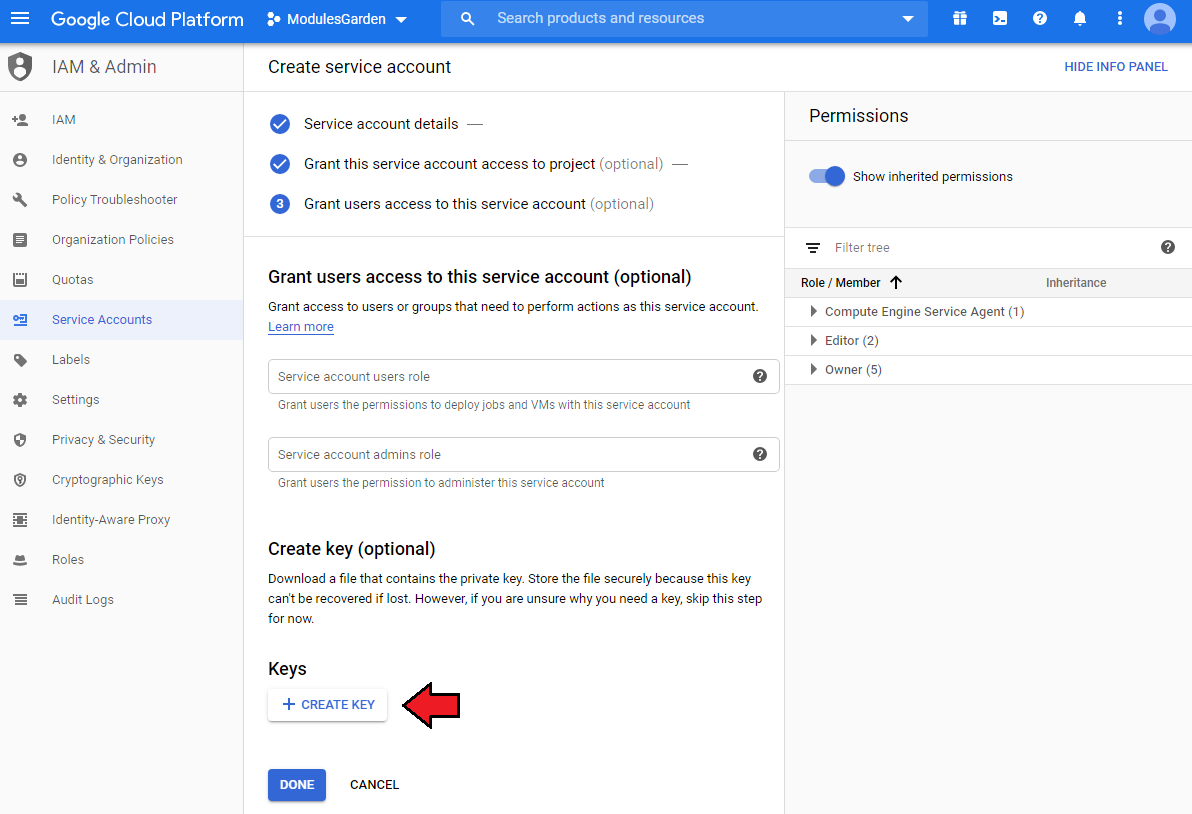Viewport: 1192px width, 814px height.
Task: Open Privacy & Security
Action: click(103, 439)
